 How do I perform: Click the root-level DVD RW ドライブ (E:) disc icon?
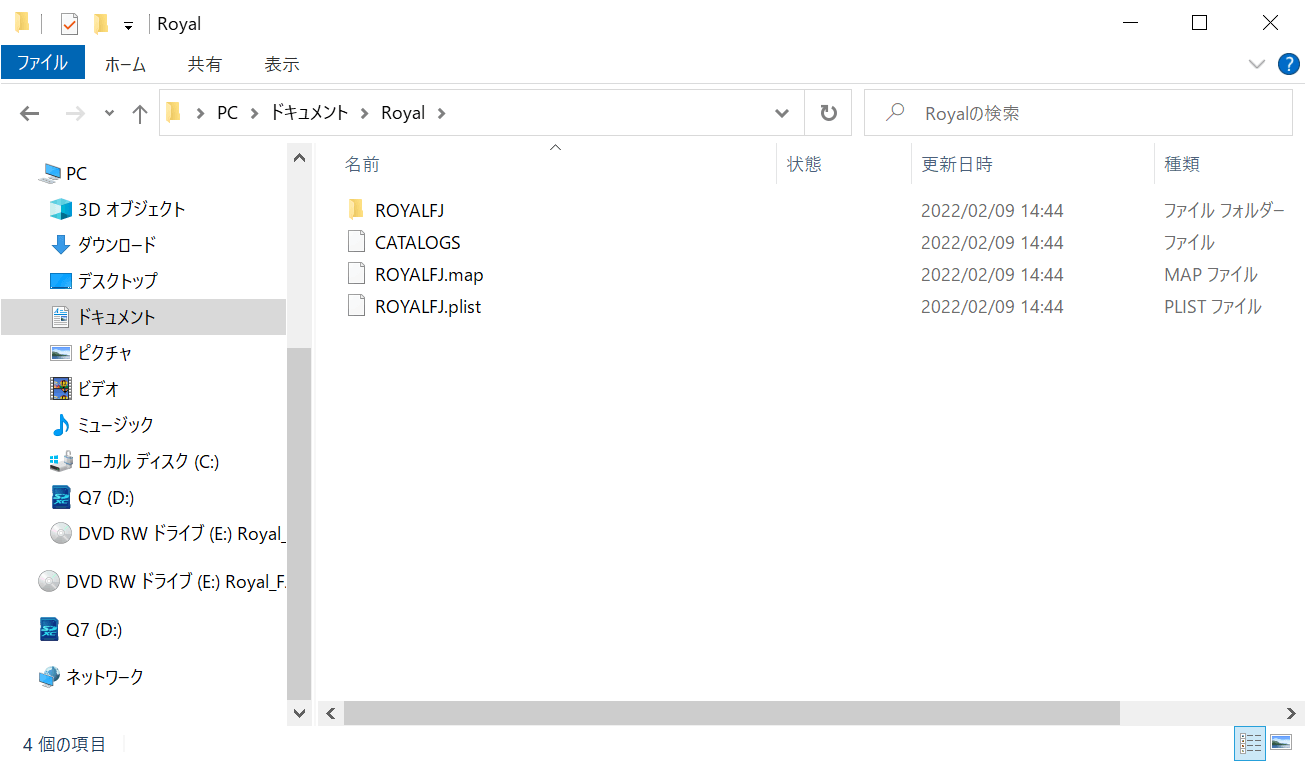coord(49,581)
